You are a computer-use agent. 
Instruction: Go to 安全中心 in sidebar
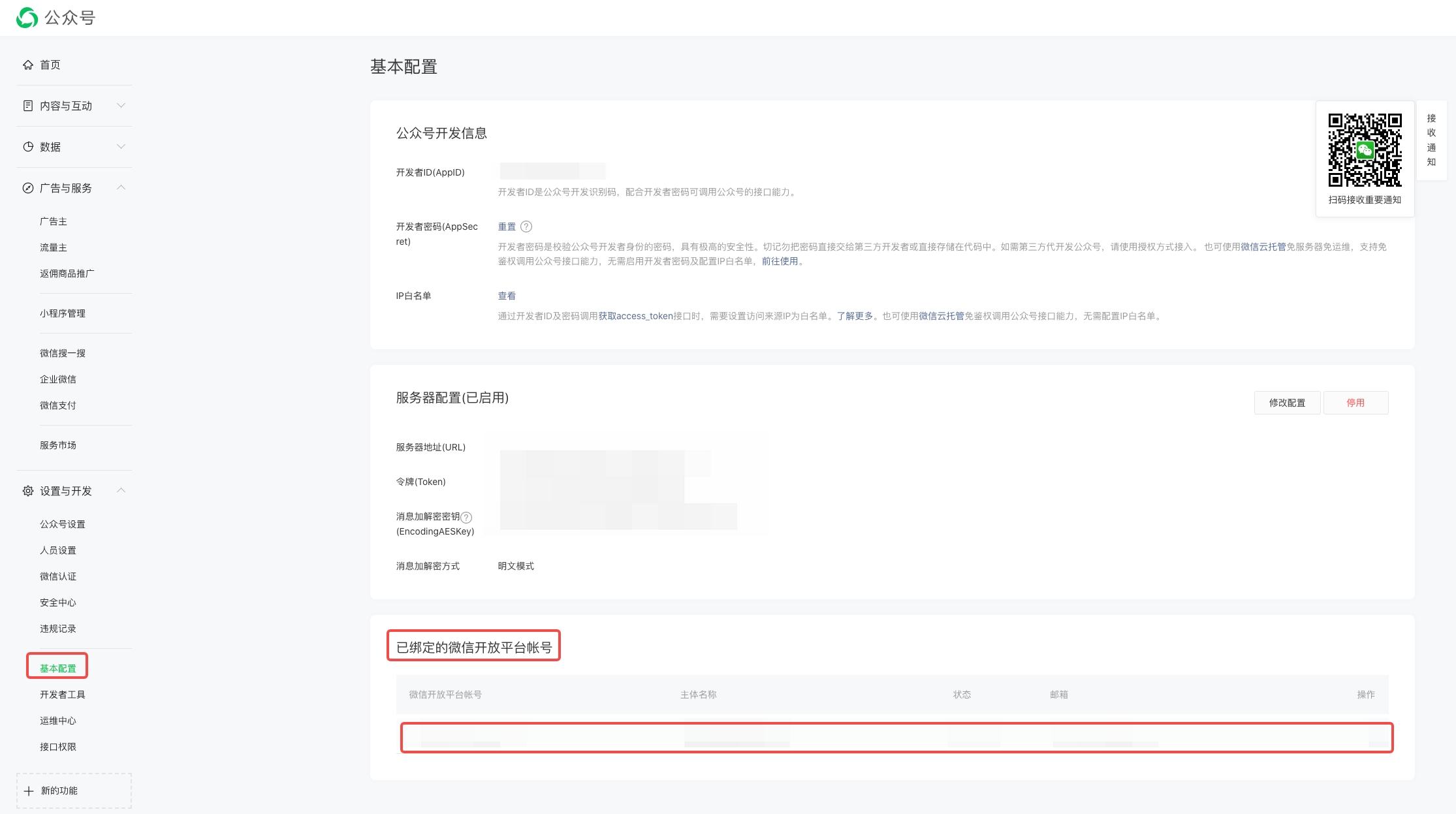click(58, 603)
